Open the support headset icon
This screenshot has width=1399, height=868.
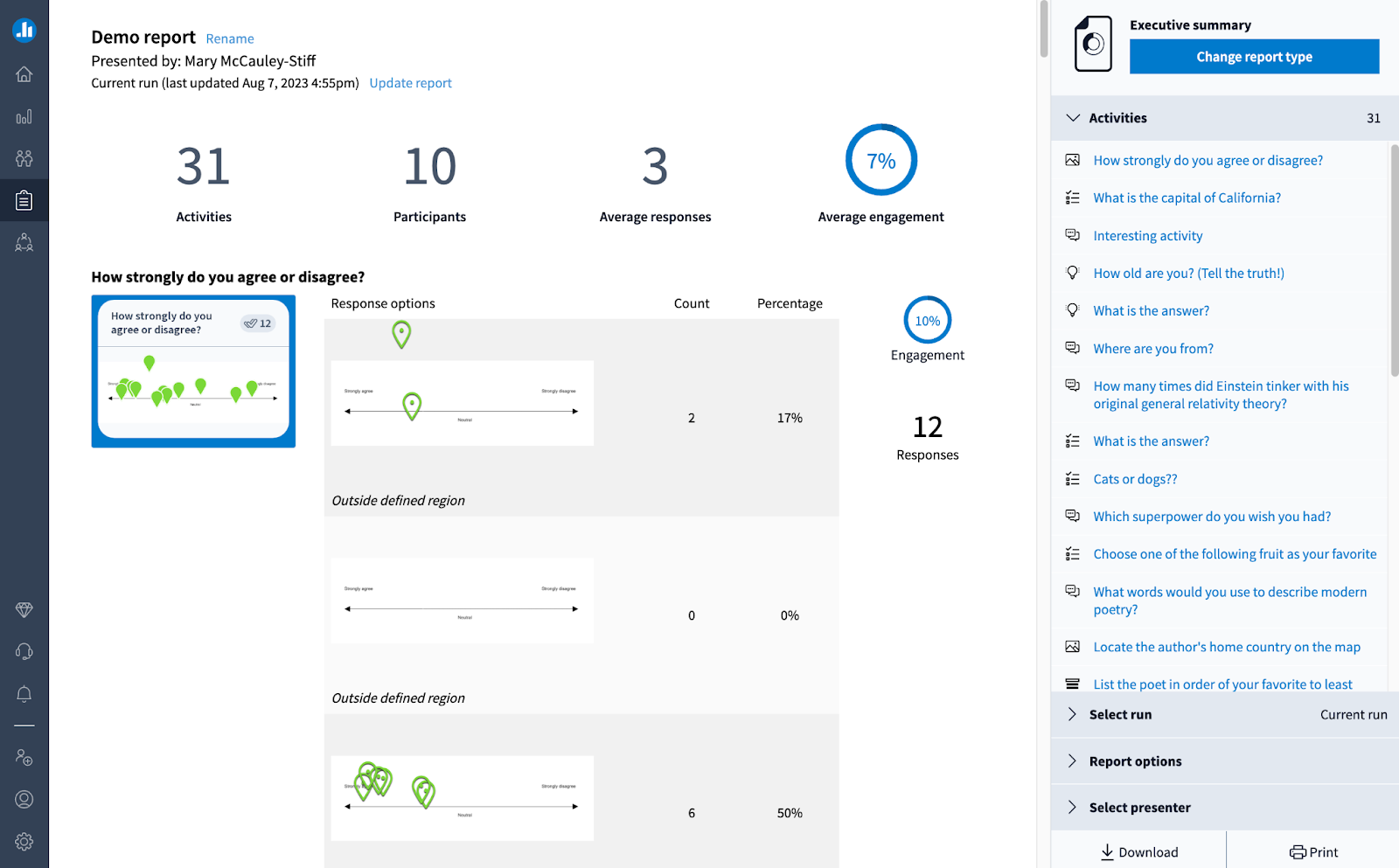(24, 652)
